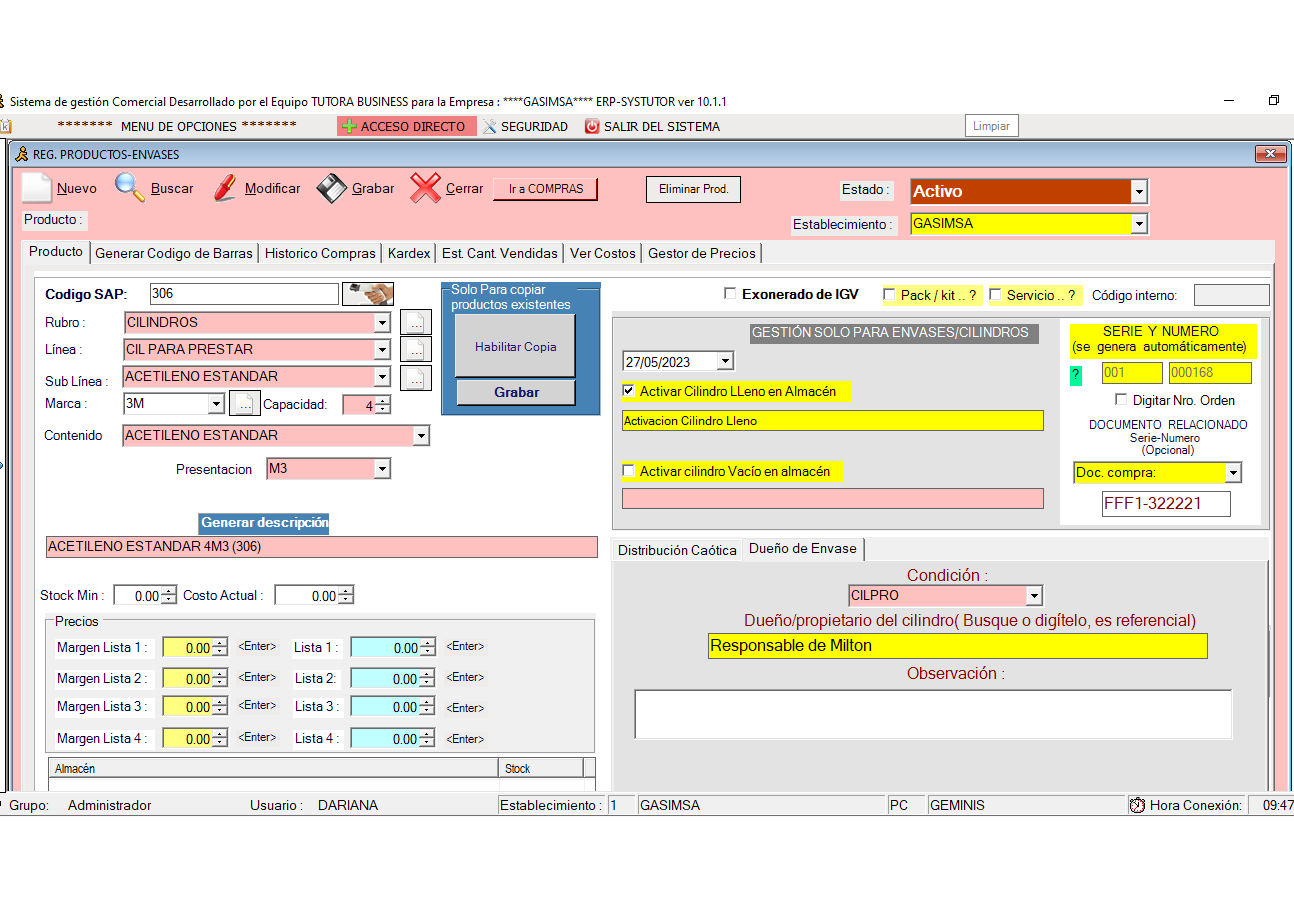Image resolution: width=1294 pixels, height=914 pixels.
Task: Click the Eliminar Prod. button
Action: (x=694, y=189)
